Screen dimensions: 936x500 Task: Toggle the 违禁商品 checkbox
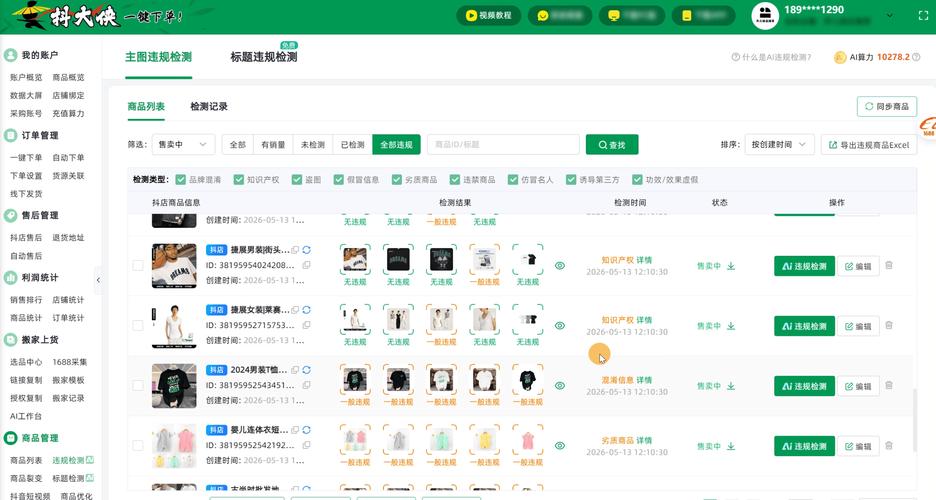pyautogui.click(x=455, y=180)
